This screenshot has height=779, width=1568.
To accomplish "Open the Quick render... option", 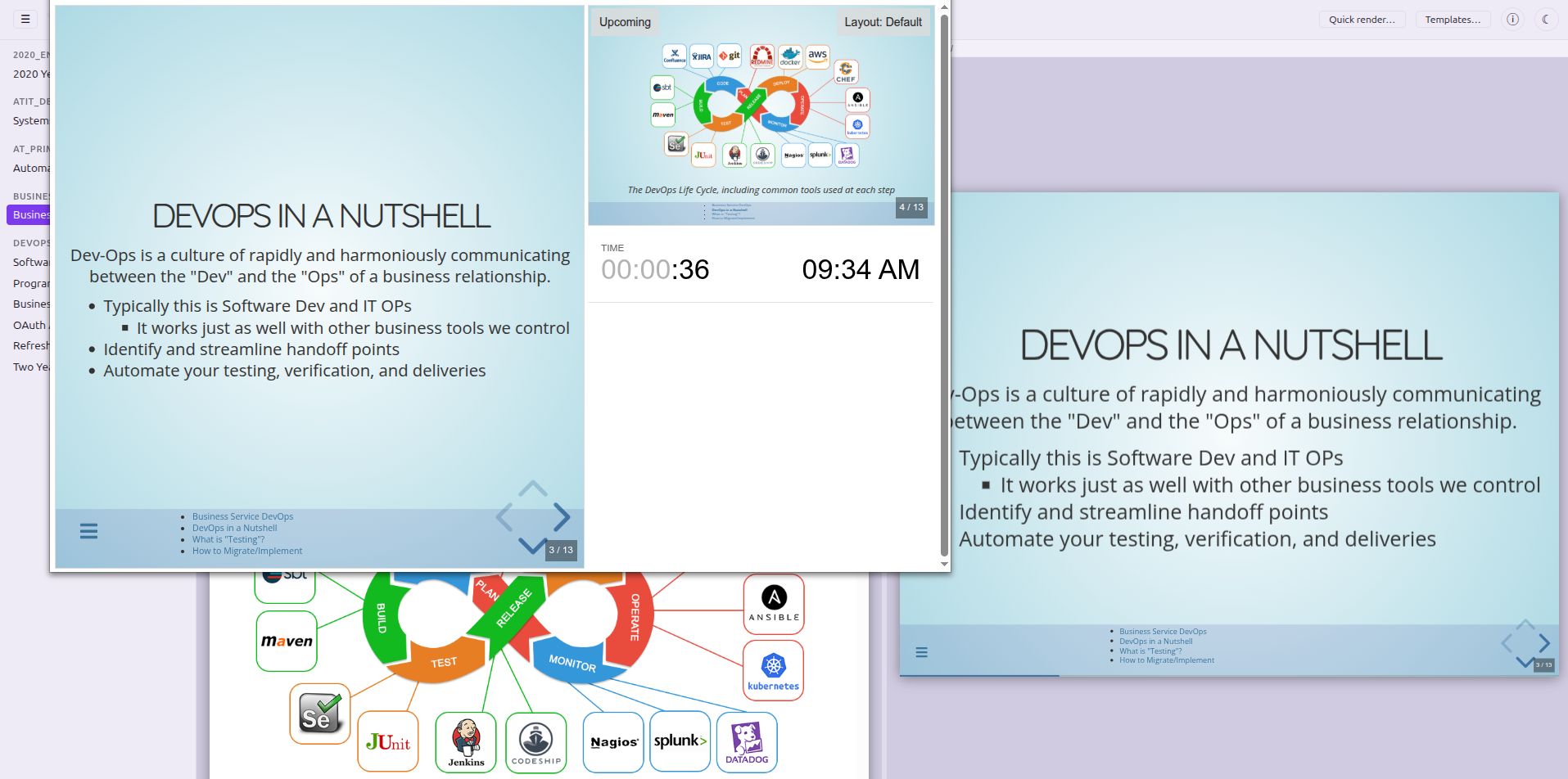I will click(x=1362, y=20).
